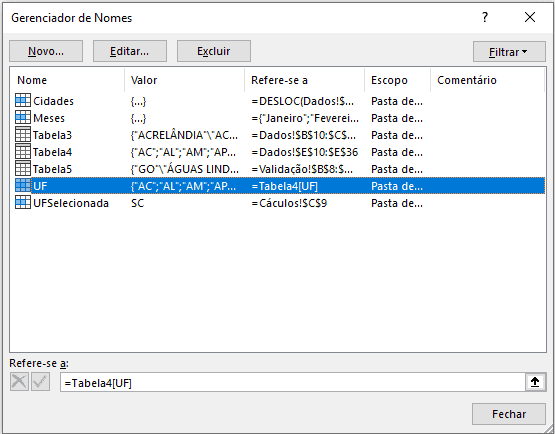Viewport: 555px width, 434px height.
Task: Click the UFSelecionada name icon
Action: (x=23, y=202)
